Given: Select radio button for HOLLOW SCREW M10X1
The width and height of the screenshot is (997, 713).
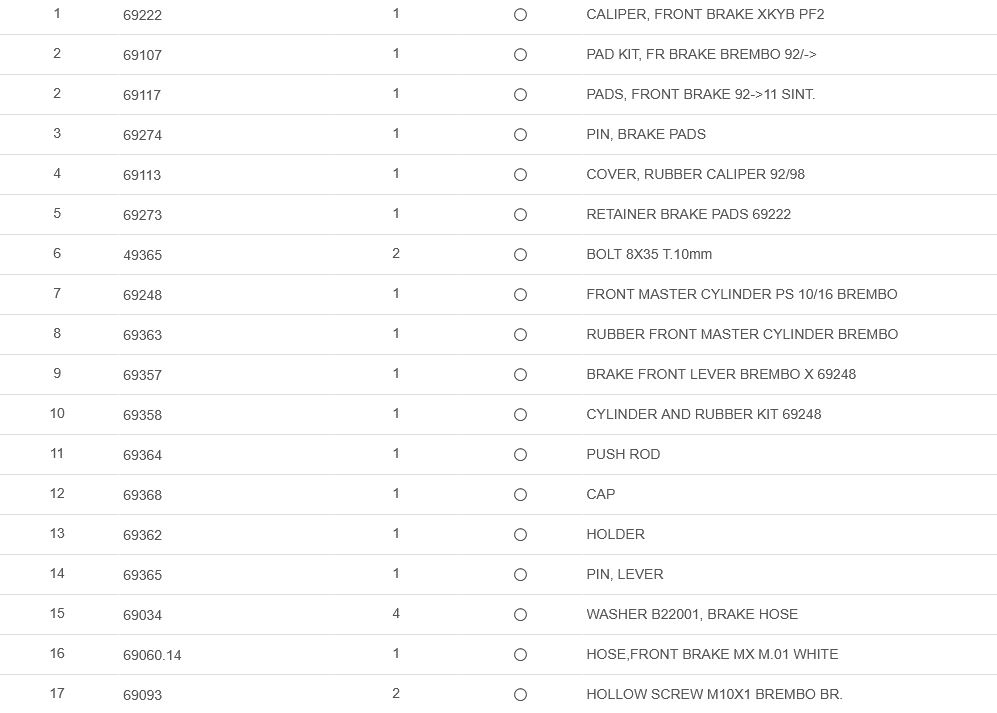Looking at the screenshot, I should [x=520, y=695].
